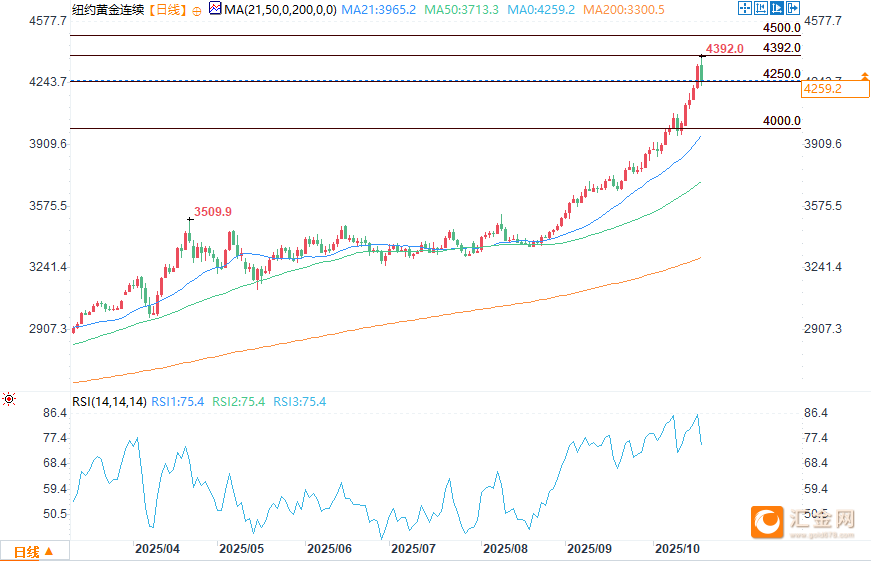871x561 pixels.
Task: Click the 2025/10 date axis label
Action: click(677, 549)
